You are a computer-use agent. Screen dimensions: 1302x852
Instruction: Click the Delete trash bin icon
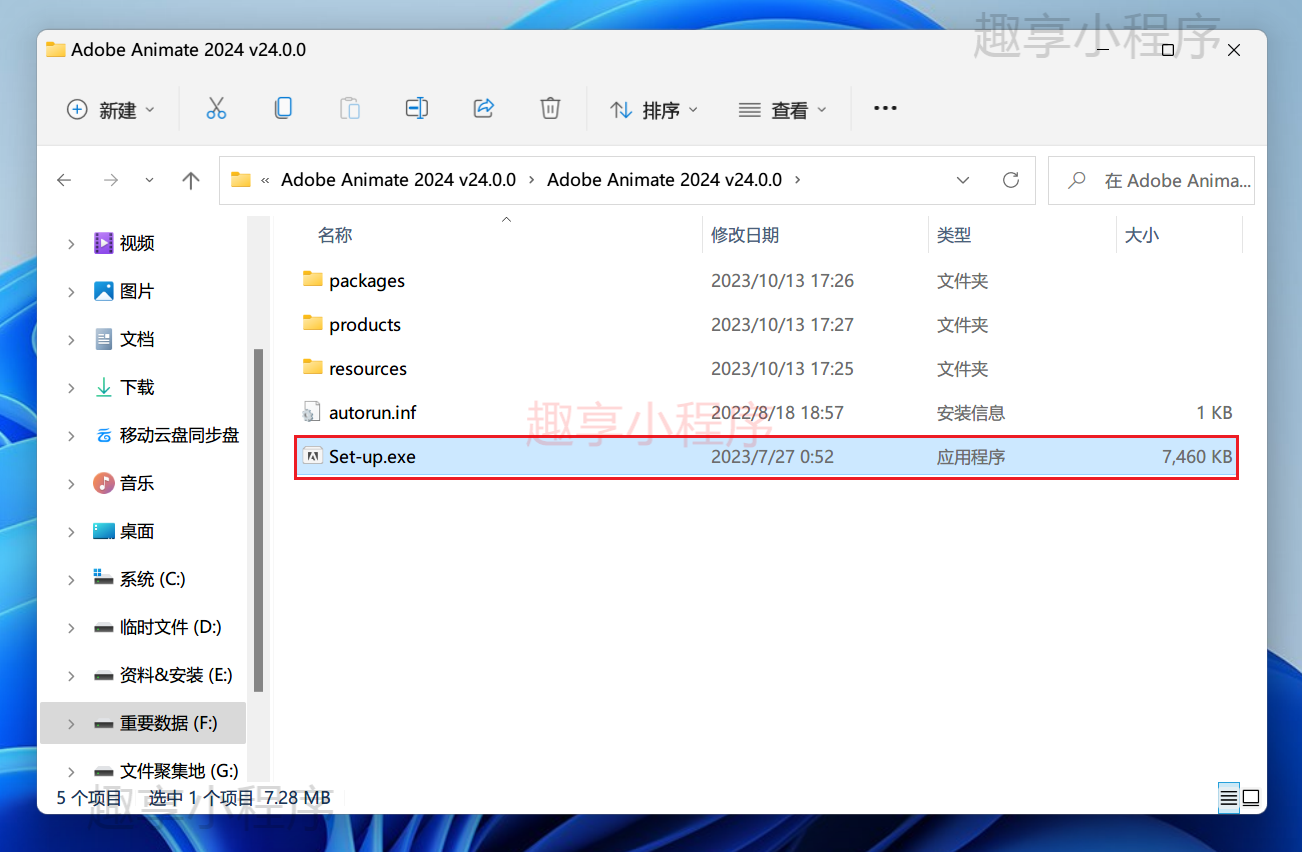[x=550, y=108]
